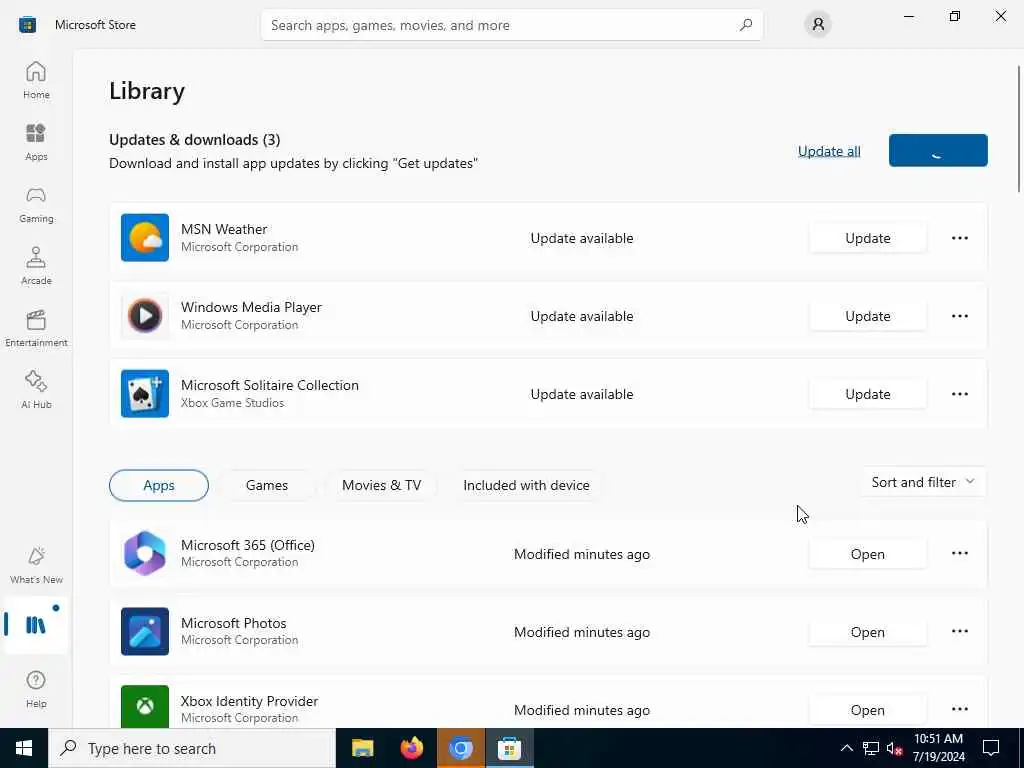The width and height of the screenshot is (1024, 768).
Task: Click the muted volume tray icon
Action: point(894,748)
